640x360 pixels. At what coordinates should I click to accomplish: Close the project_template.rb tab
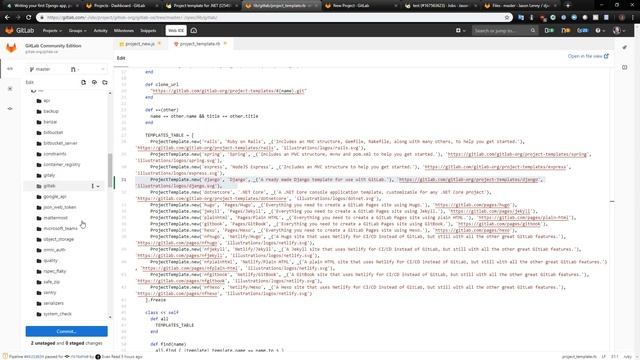click(x=225, y=44)
